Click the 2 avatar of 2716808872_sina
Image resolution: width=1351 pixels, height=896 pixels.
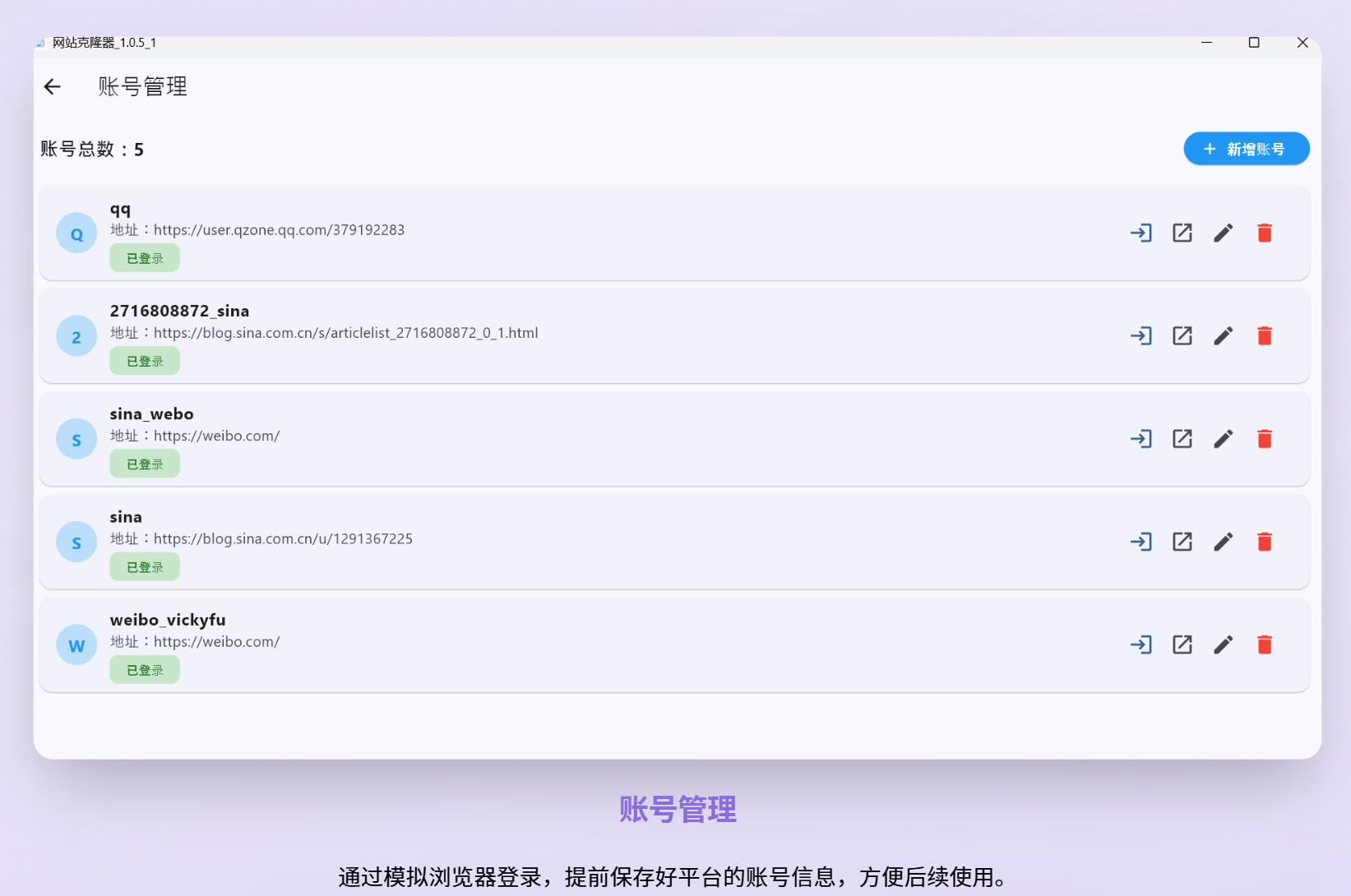point(76,336)
